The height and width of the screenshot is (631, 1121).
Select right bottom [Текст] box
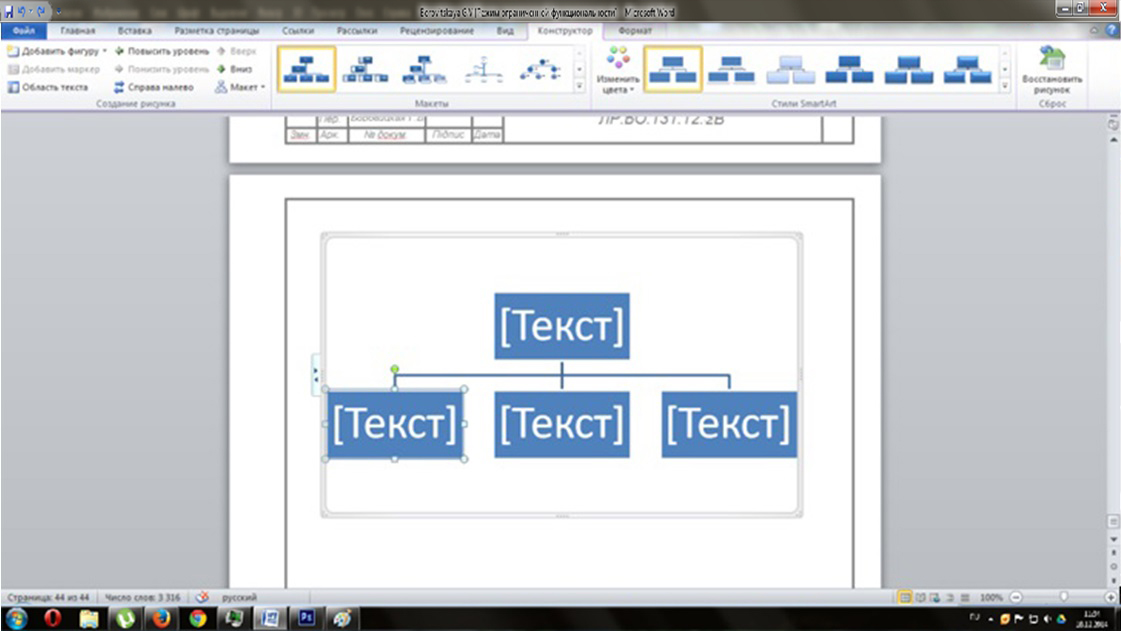[x=729, y=424]
